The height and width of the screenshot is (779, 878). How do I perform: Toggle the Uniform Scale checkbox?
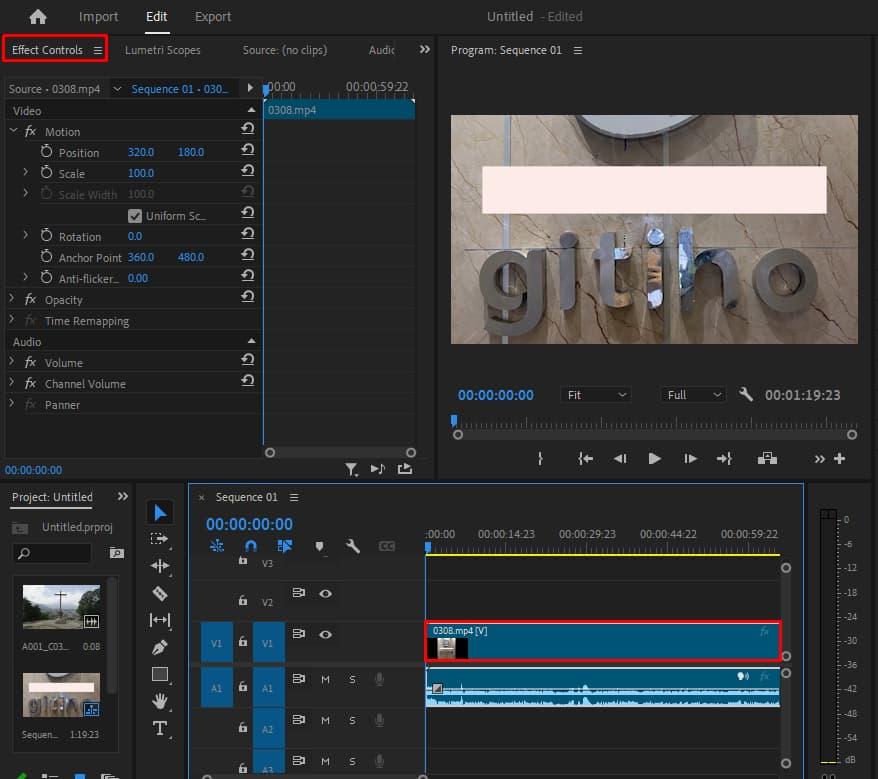135,216
